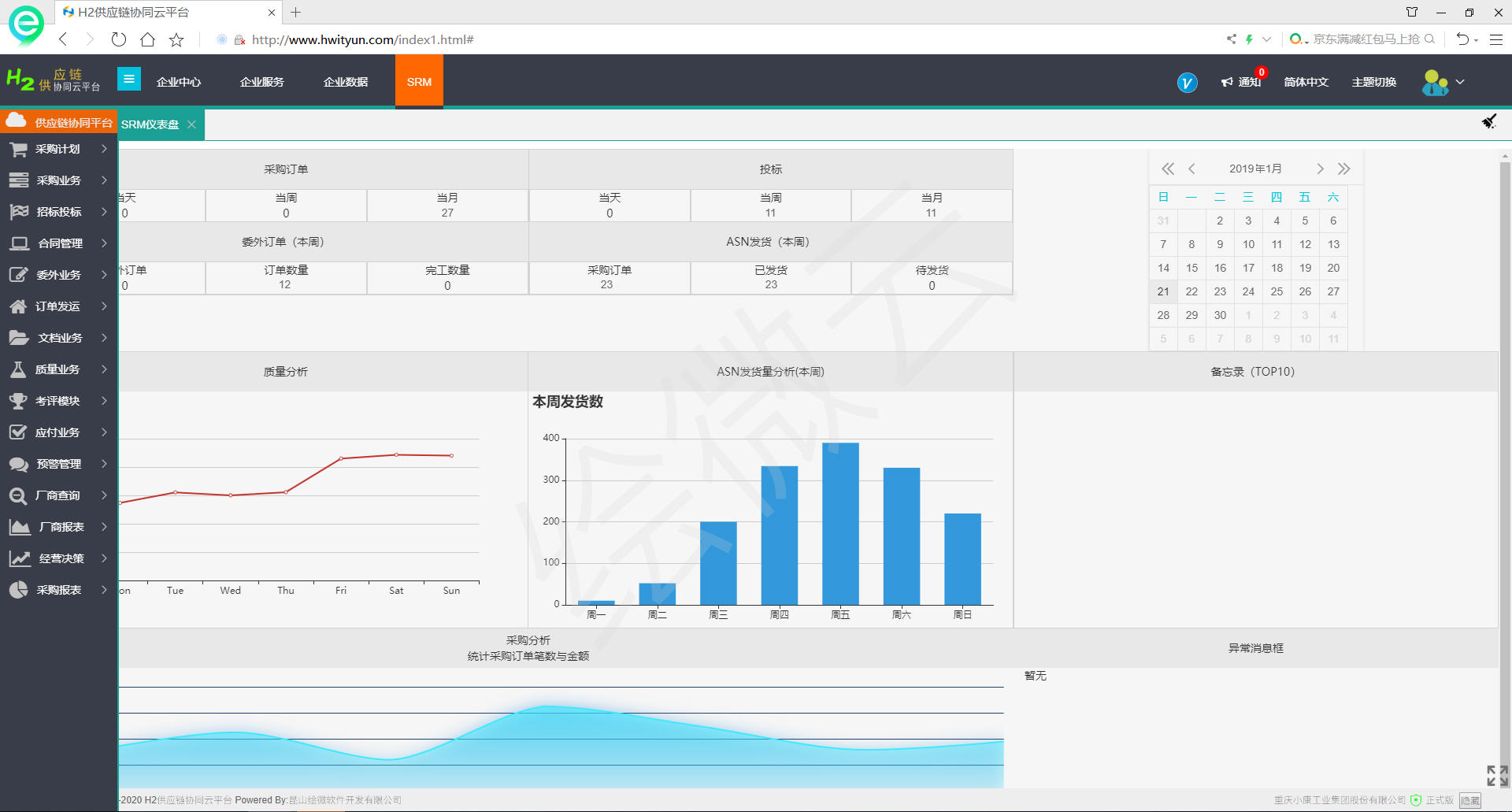The height and width of the screenshot is (812, 1512).
Task: Expand the 委外业务 menu chevron
Action: pos(104,275)
